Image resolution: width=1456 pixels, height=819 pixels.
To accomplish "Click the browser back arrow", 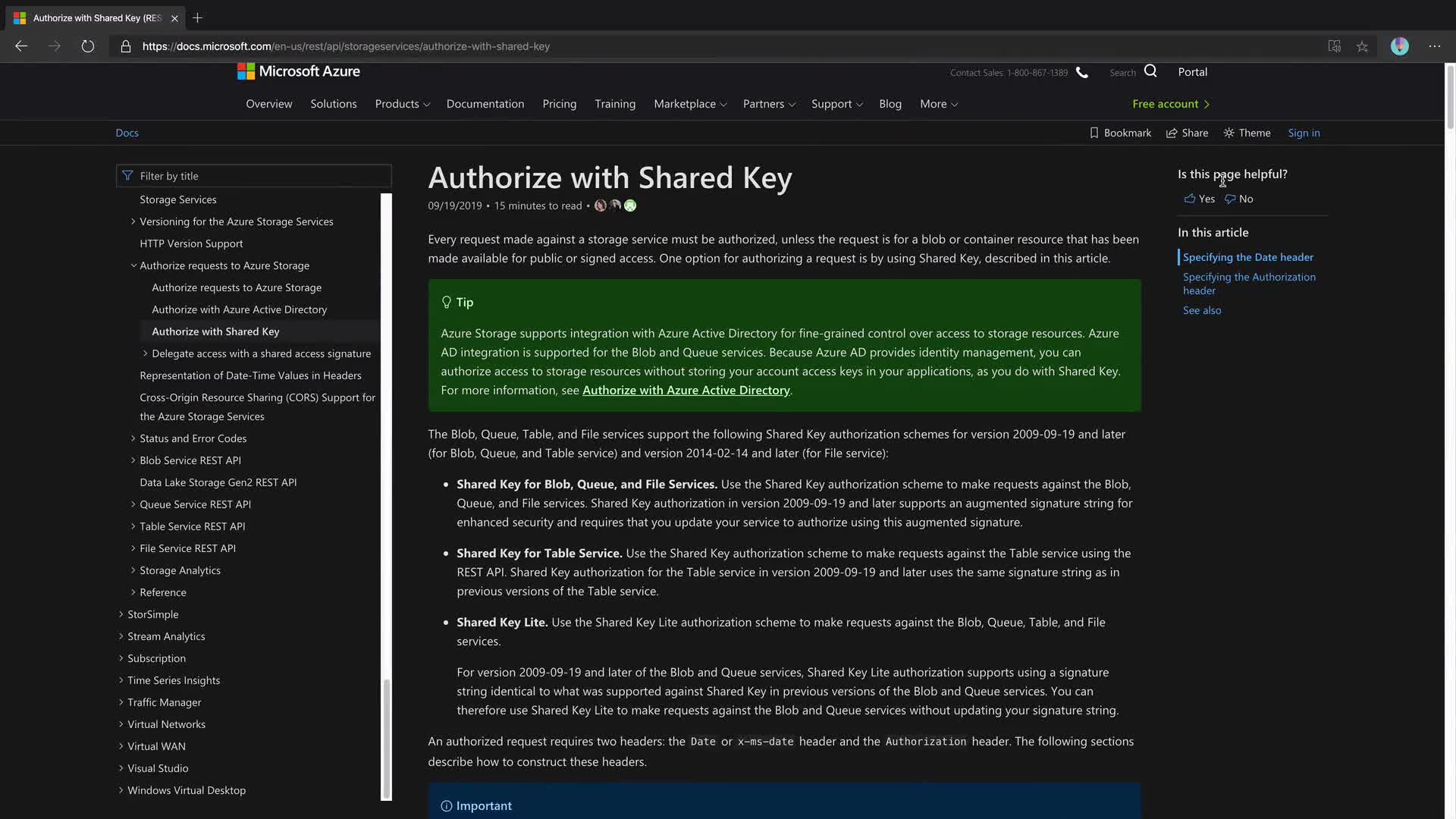I will point(21,46).
